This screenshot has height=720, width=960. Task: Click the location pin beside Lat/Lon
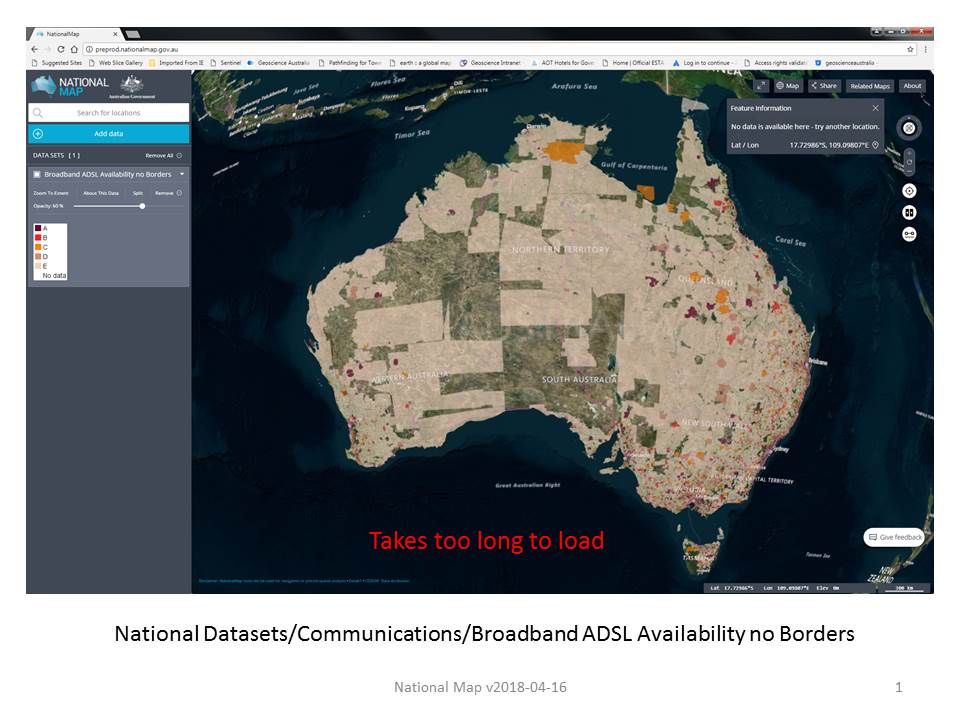point(876,145)
